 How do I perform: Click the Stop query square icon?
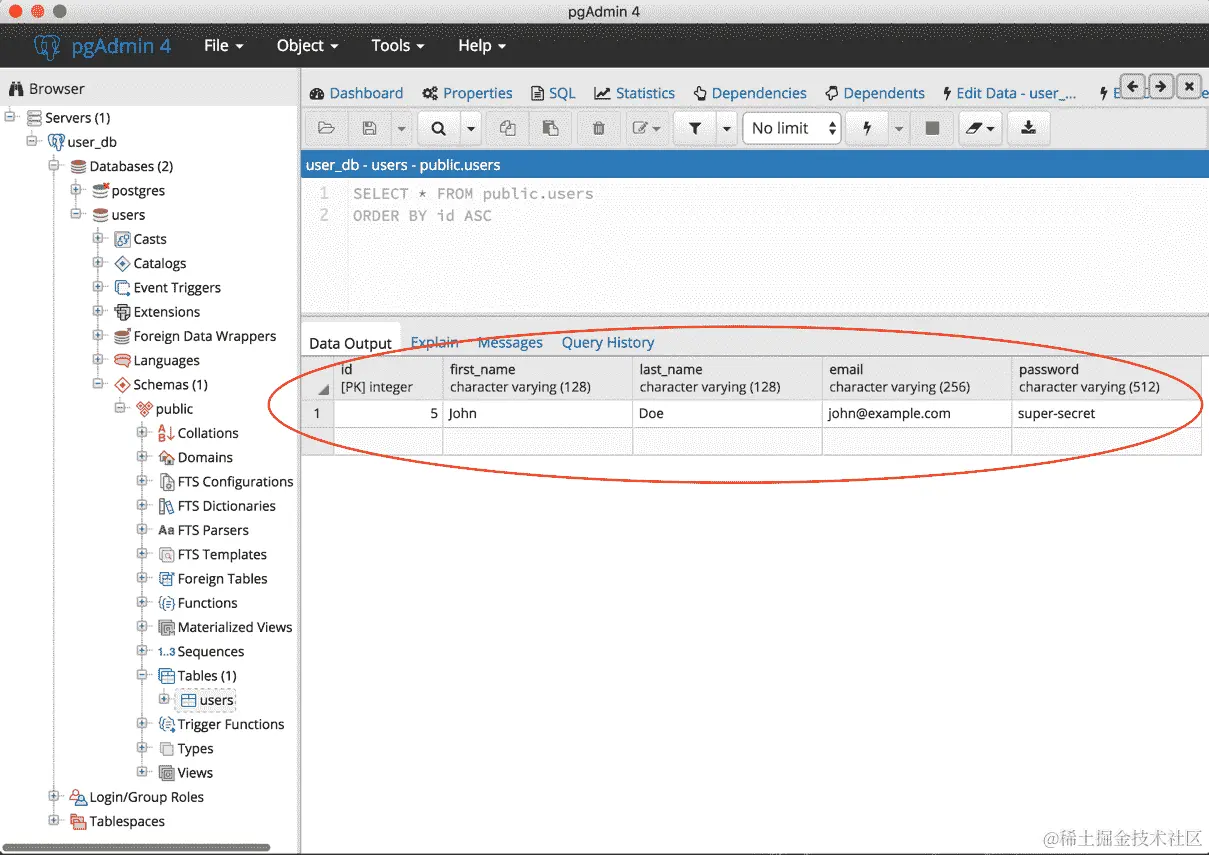click(x=932, y=128)
